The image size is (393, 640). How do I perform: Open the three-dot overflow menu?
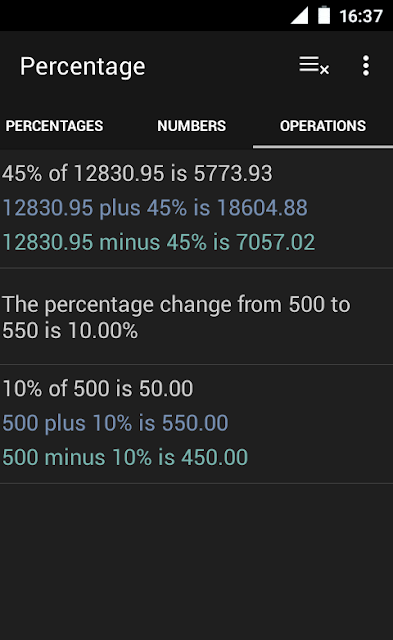point(366,66)
